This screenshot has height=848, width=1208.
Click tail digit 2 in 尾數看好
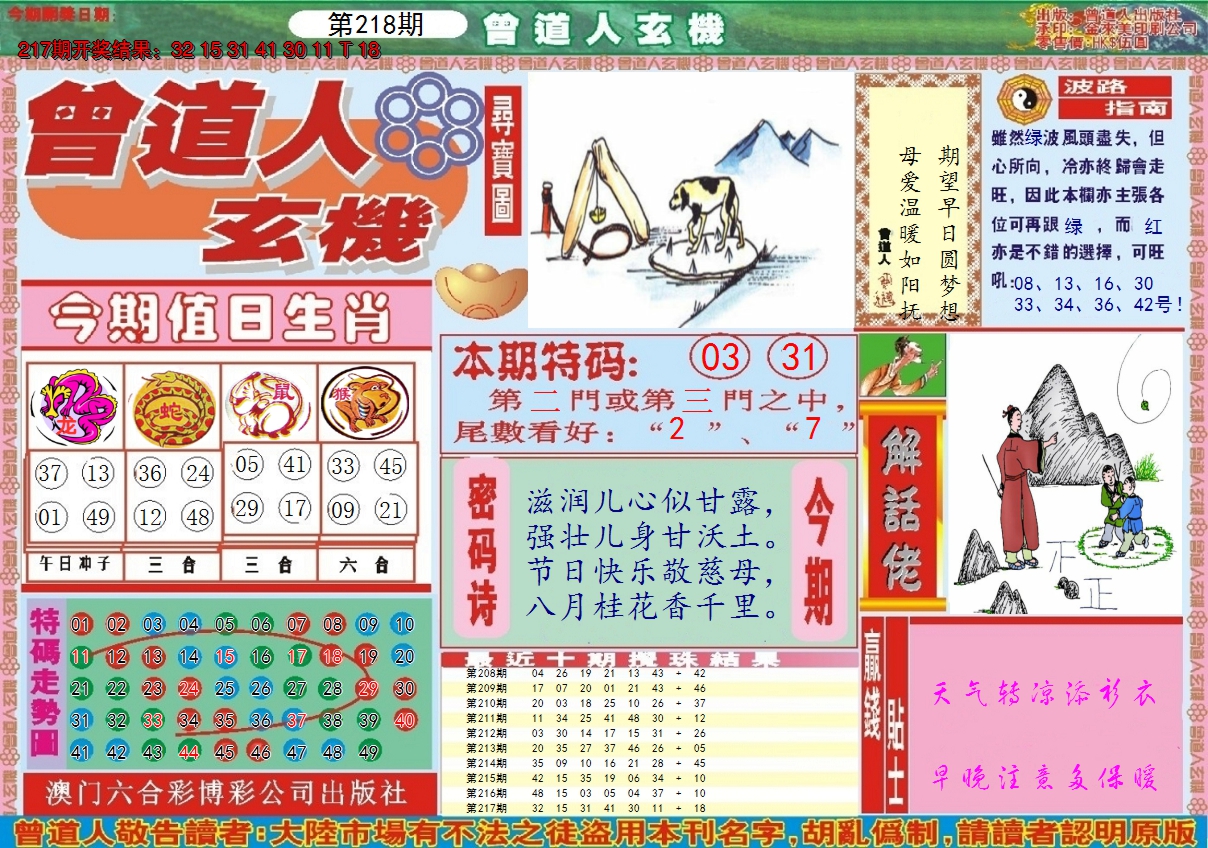(677, 429)
